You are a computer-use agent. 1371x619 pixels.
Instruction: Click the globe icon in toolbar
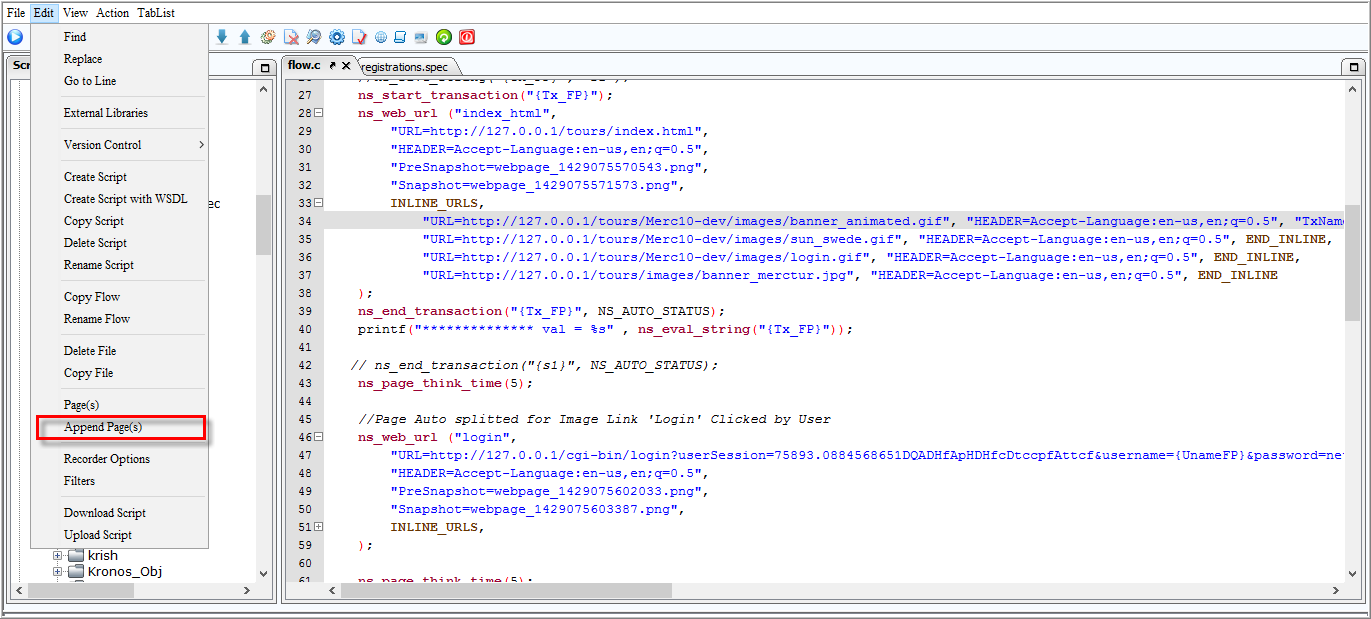381,37
